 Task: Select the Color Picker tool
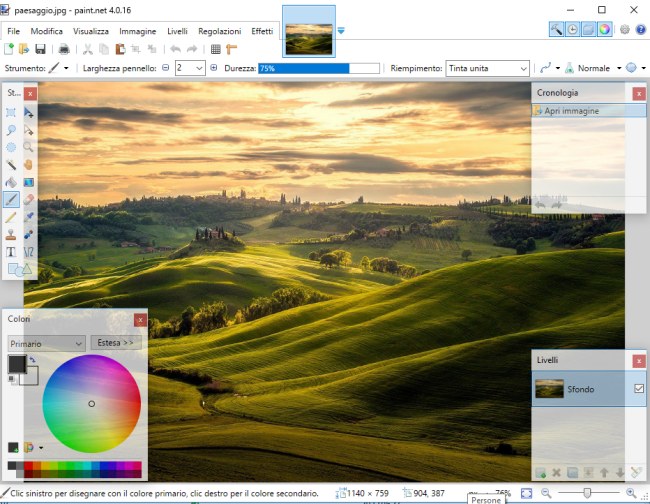[28, 217]
